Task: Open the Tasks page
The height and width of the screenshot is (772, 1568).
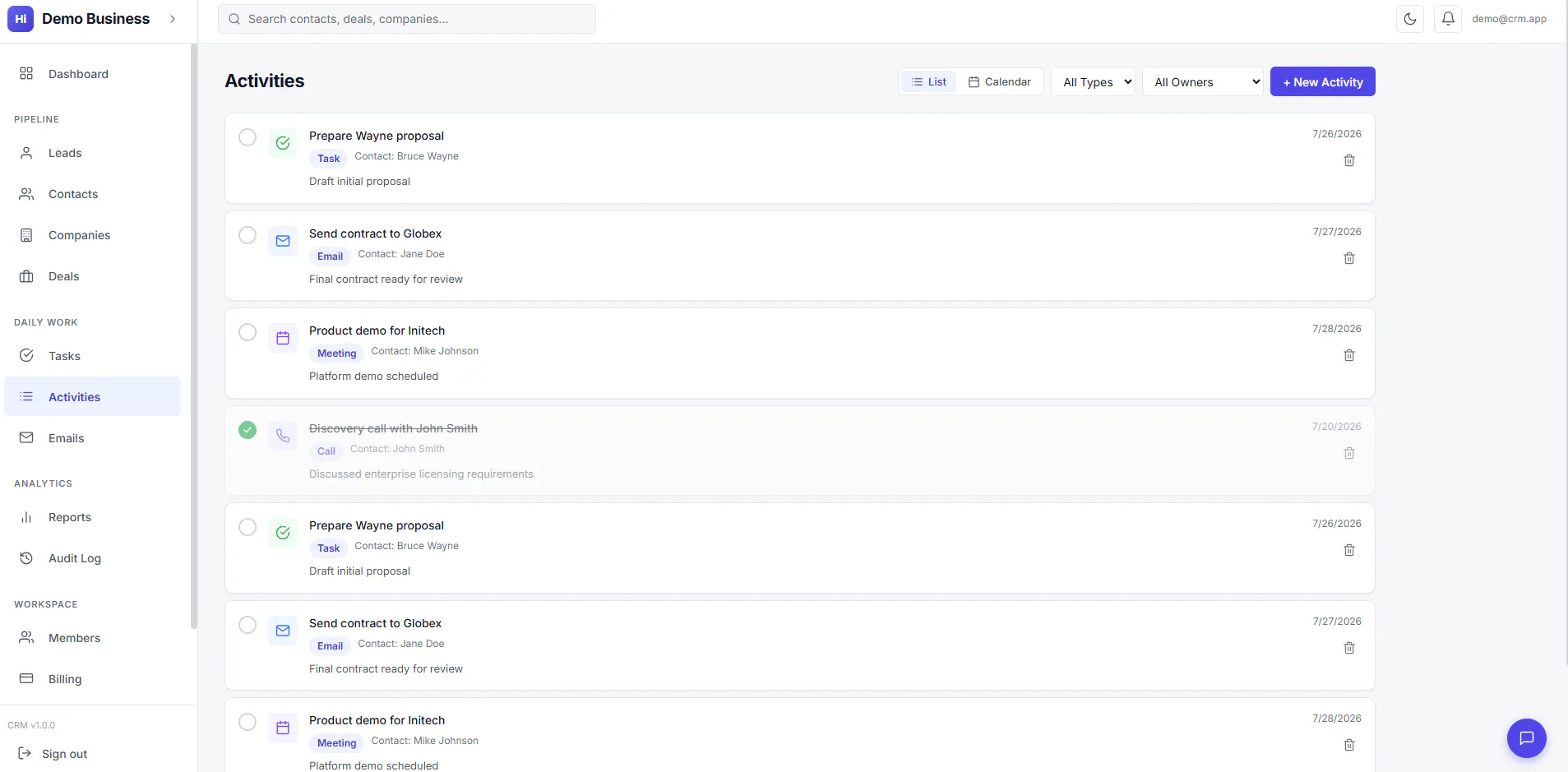Action: [92, 356]
